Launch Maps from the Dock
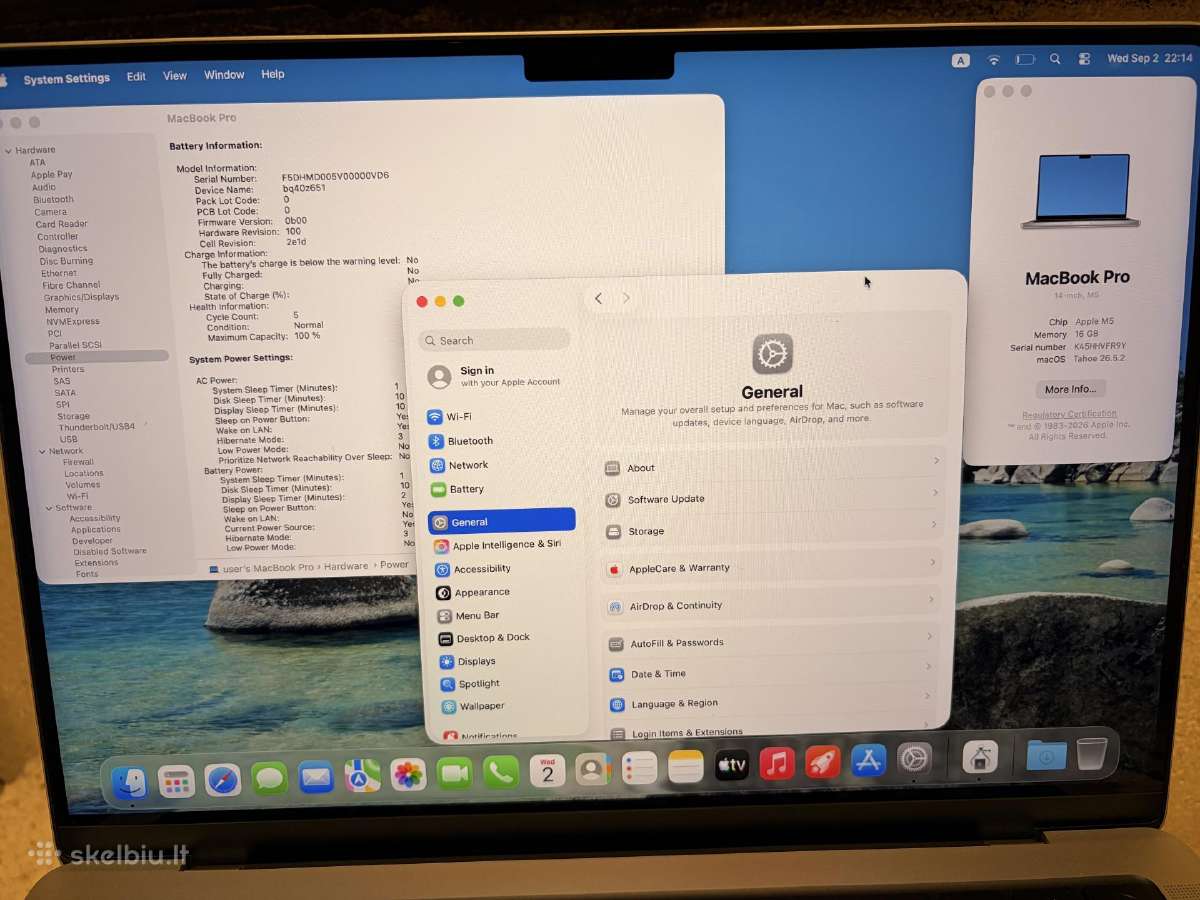Viewport: 1200px width, 900px height. pyautogui.click(x=362, y=775)
